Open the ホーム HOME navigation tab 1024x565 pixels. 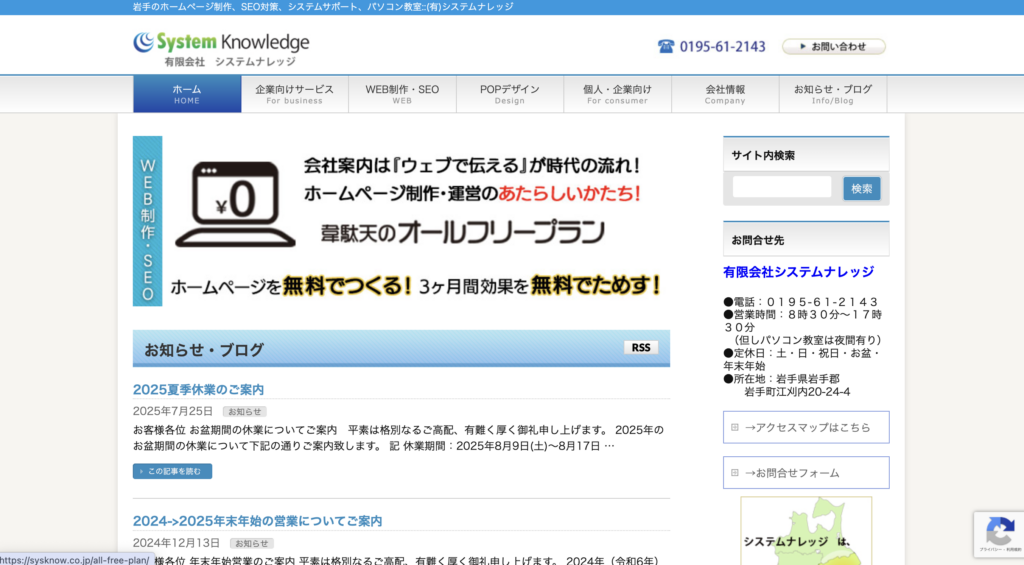coord(187,94)
